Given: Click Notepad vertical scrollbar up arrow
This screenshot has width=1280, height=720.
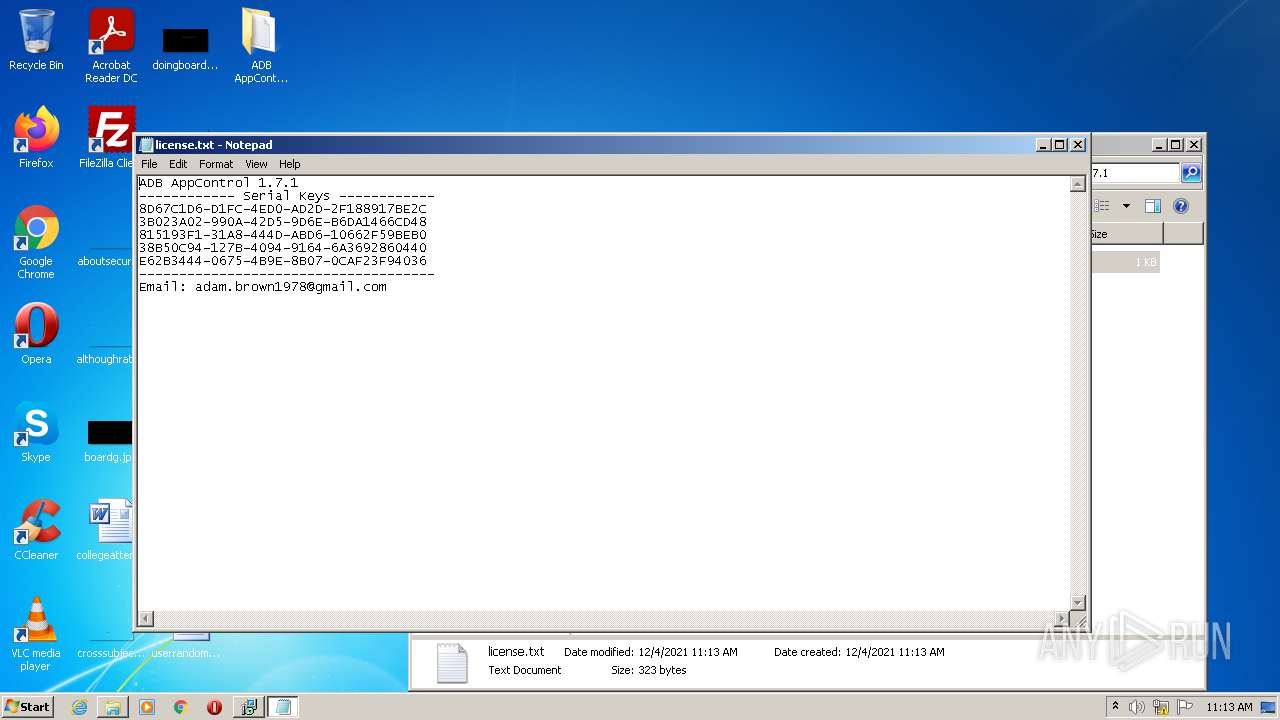Looking at the screenshot, I should tap(1078, 184).
